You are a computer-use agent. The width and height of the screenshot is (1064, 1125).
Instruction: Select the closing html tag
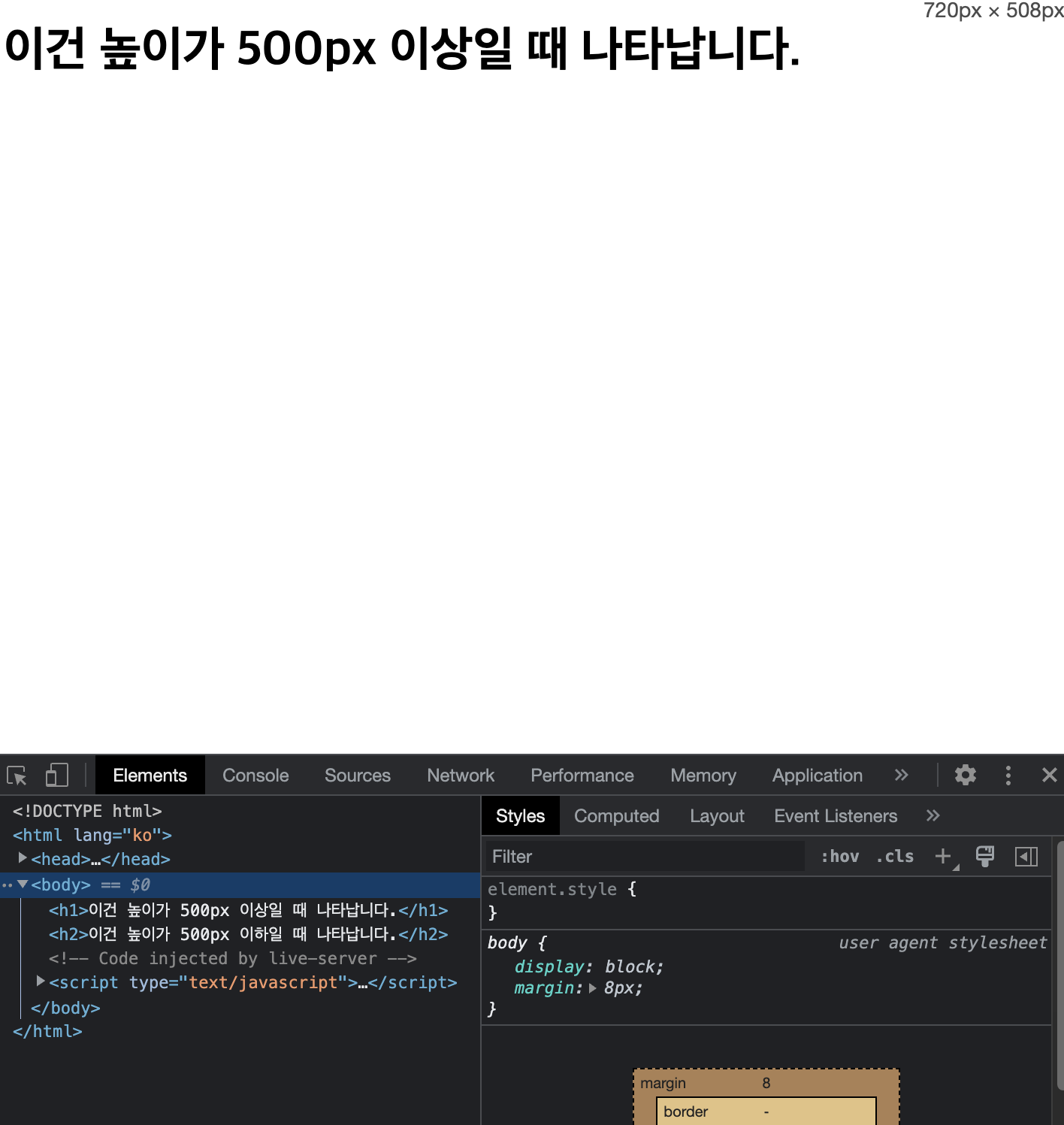point(47,1031)
